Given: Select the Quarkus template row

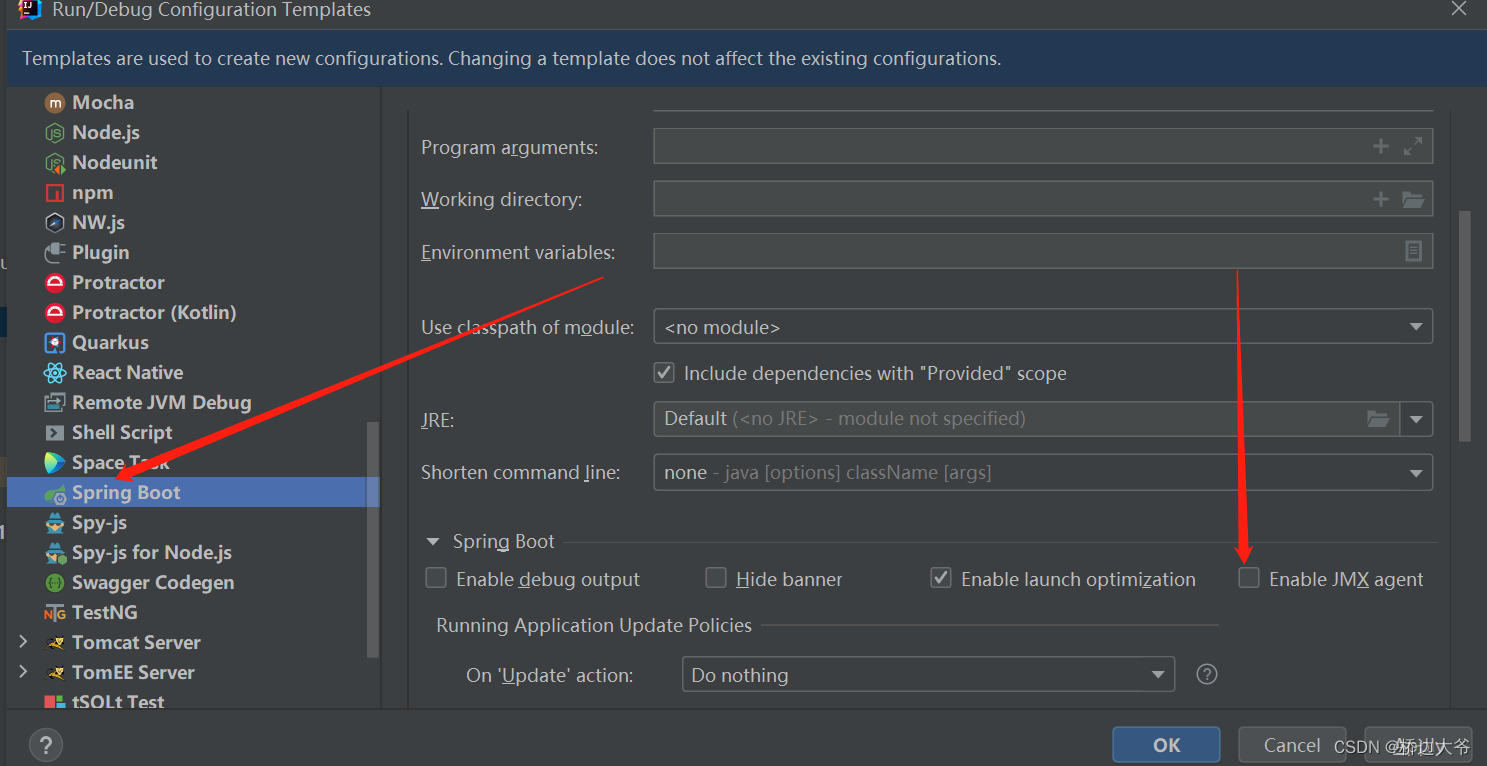Looking at the screenshot, I should 193,342.
